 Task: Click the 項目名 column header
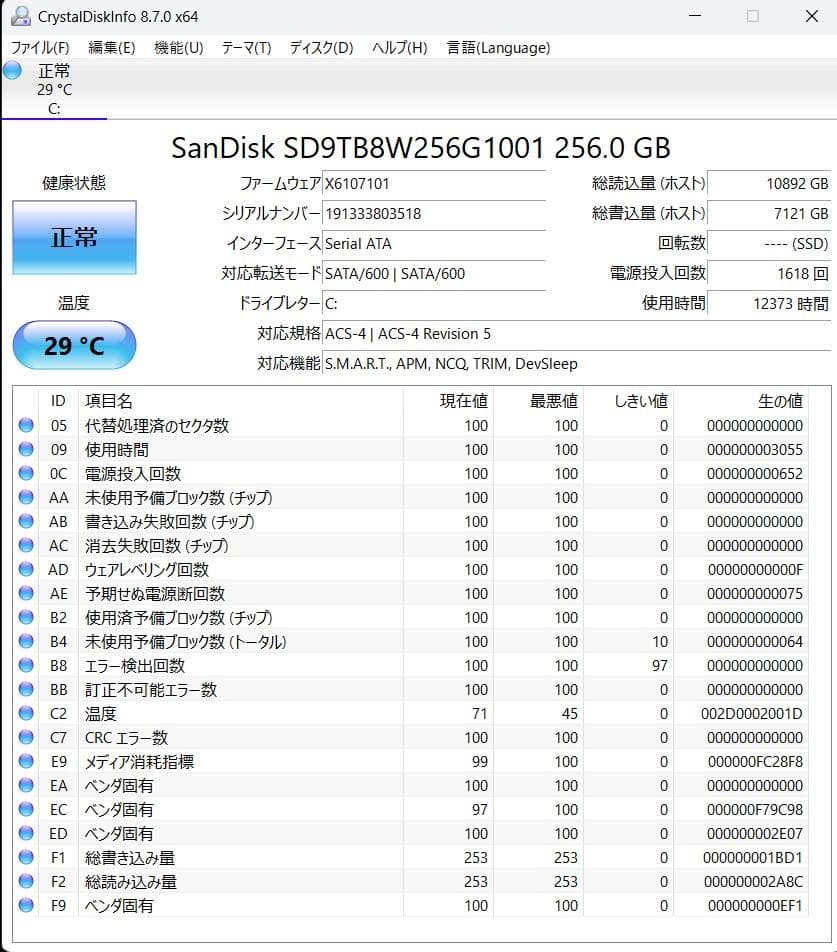tap(240, 401)
